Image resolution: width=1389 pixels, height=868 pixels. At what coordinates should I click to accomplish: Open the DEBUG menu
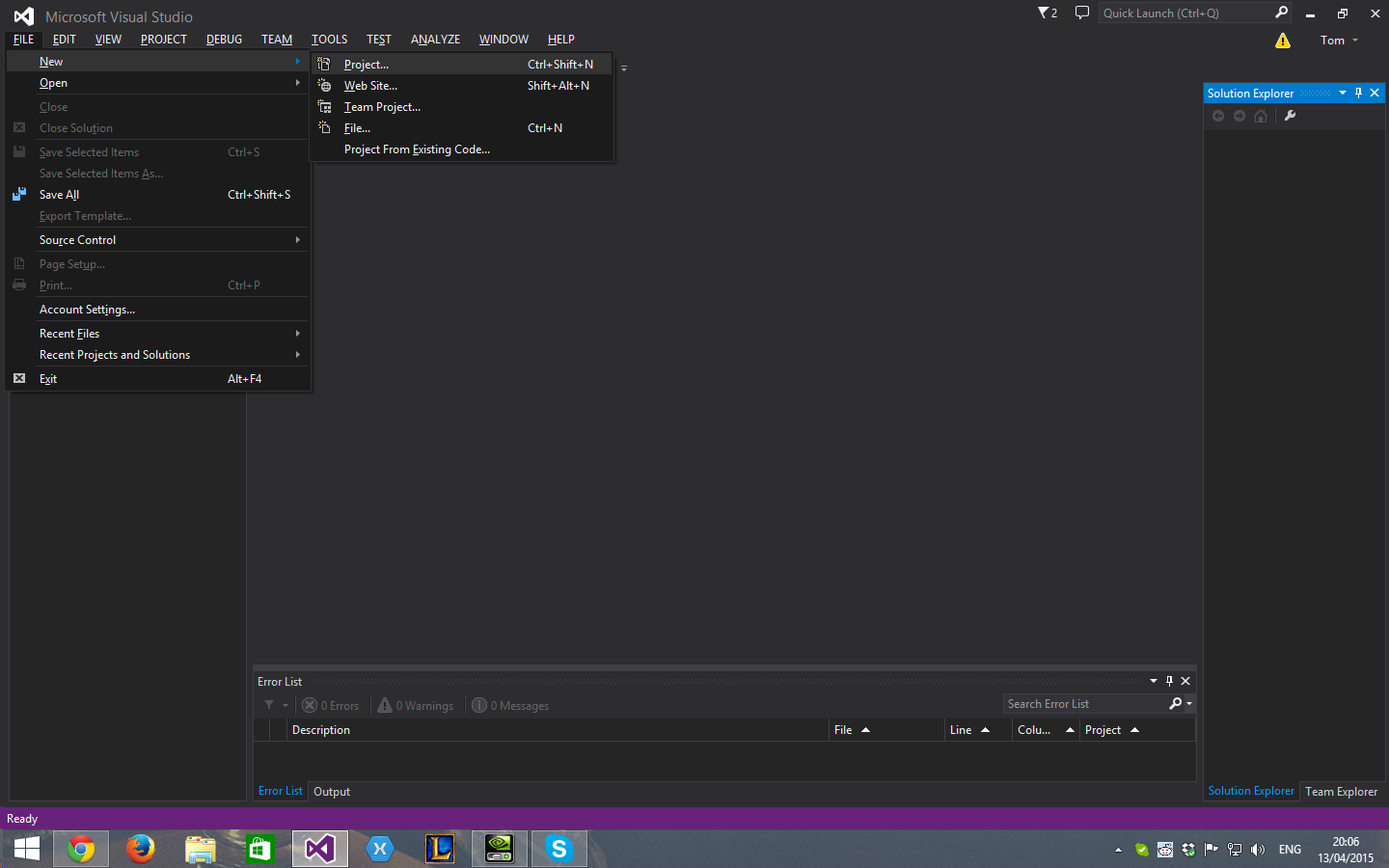(x=224, y=40)
